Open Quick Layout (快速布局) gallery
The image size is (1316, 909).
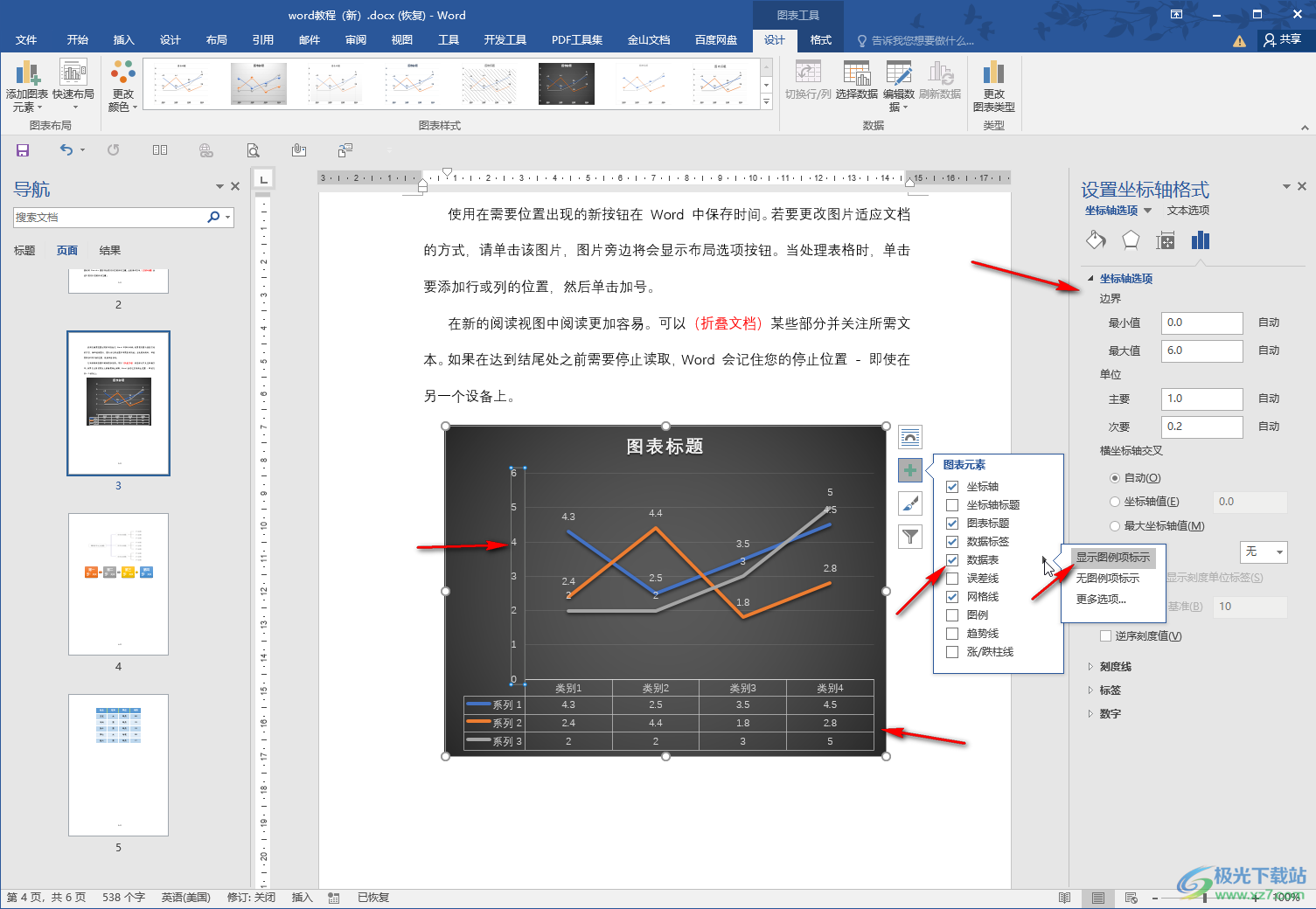coord(73,84)
